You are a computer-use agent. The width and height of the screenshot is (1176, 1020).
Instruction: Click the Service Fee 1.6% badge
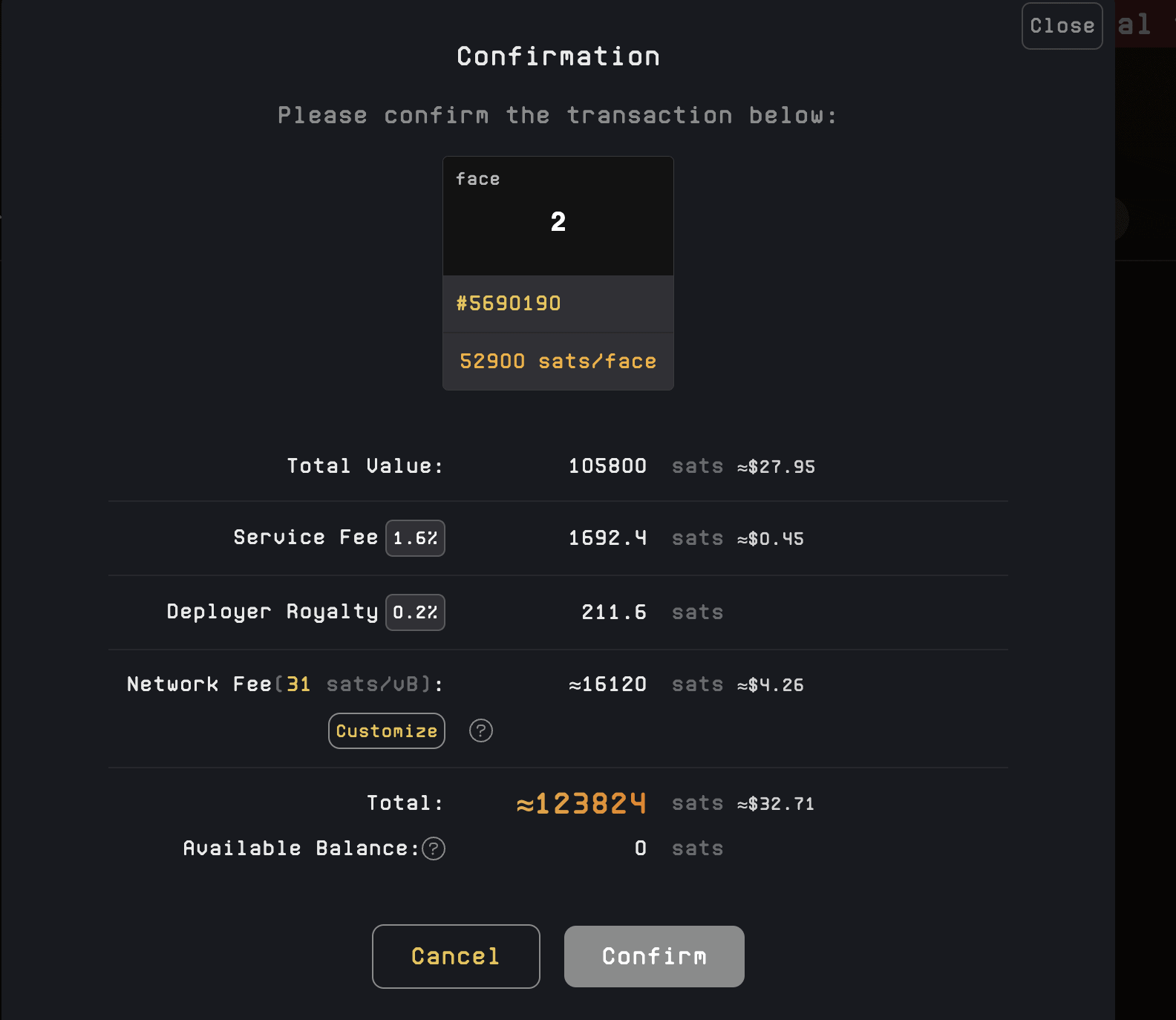click(x=415, y=538)
